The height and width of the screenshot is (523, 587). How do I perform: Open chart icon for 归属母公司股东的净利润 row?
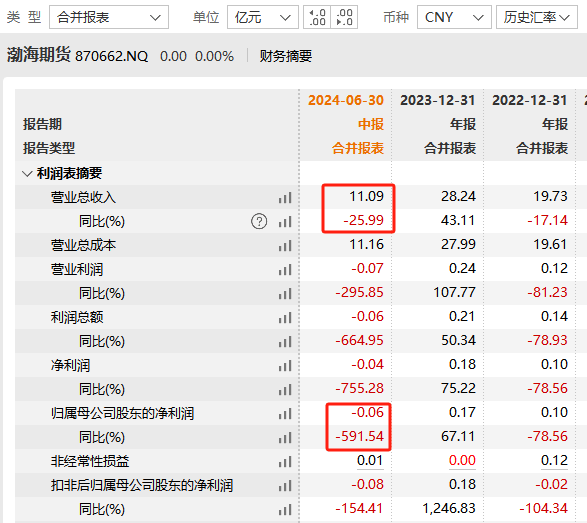click(285, 414)
